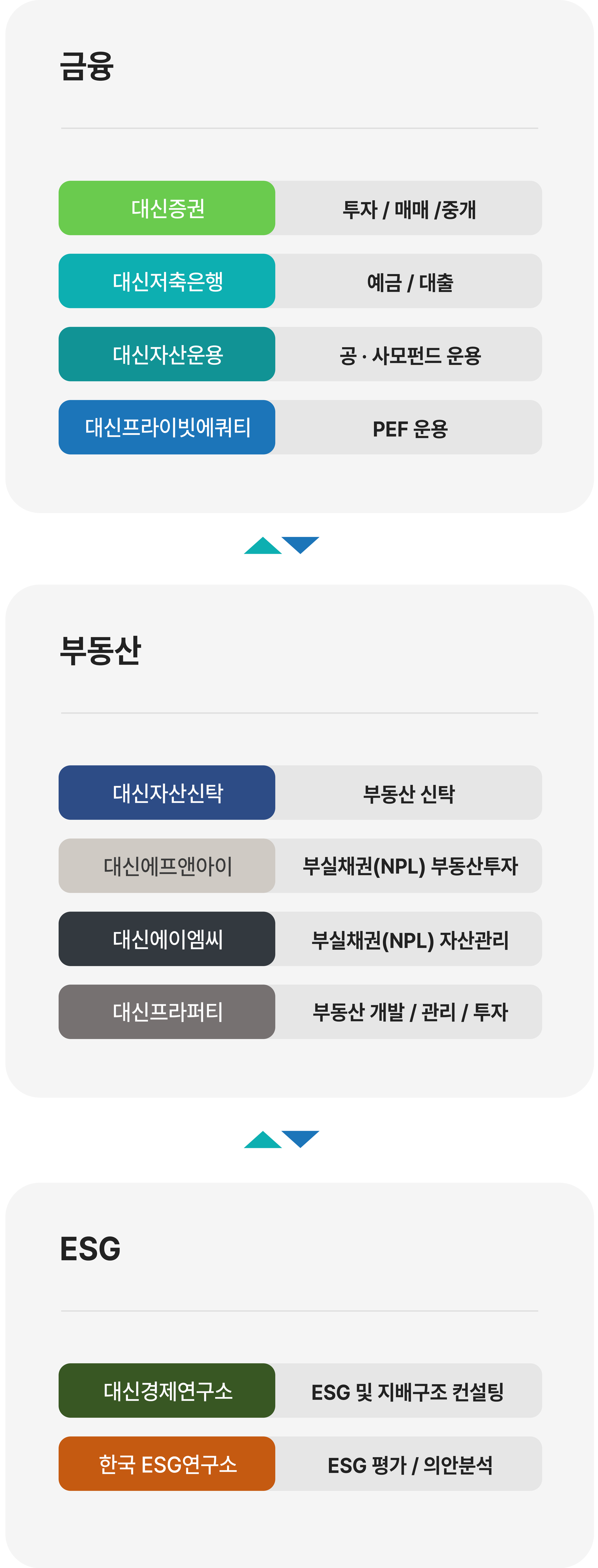Click blue down triangle below 금융 section
The width and height of the screenshot is (598, 1568).
pos(301,545)
